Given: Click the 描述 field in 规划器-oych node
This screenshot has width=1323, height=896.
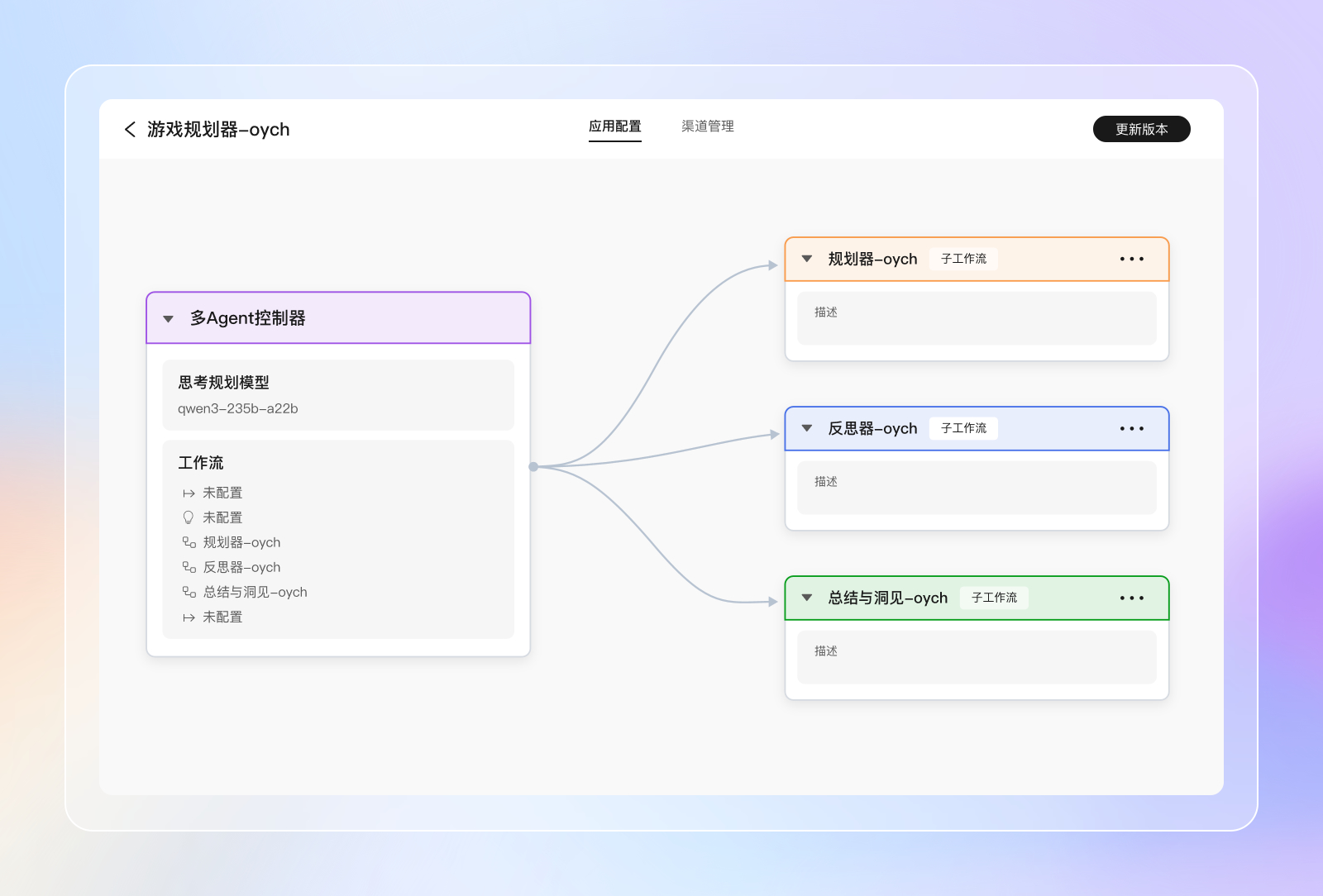Looking at the screenshot, I should [x=977, y=318].
